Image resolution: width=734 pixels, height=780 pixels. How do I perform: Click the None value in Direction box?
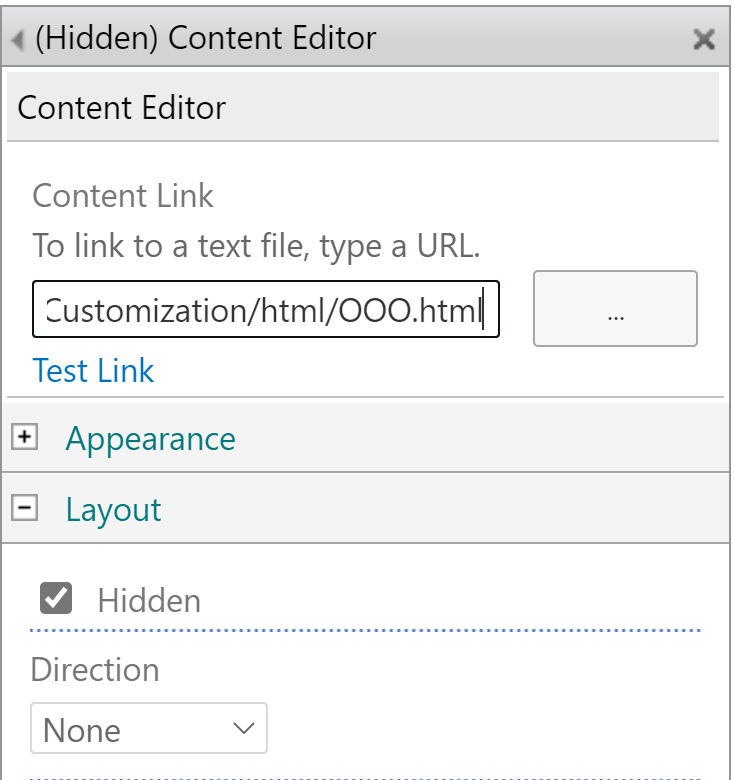(x=82, y=730)
